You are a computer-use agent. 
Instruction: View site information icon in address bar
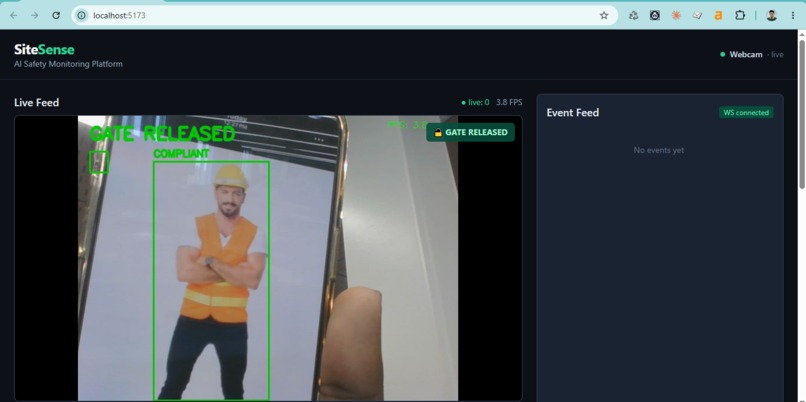81,15
